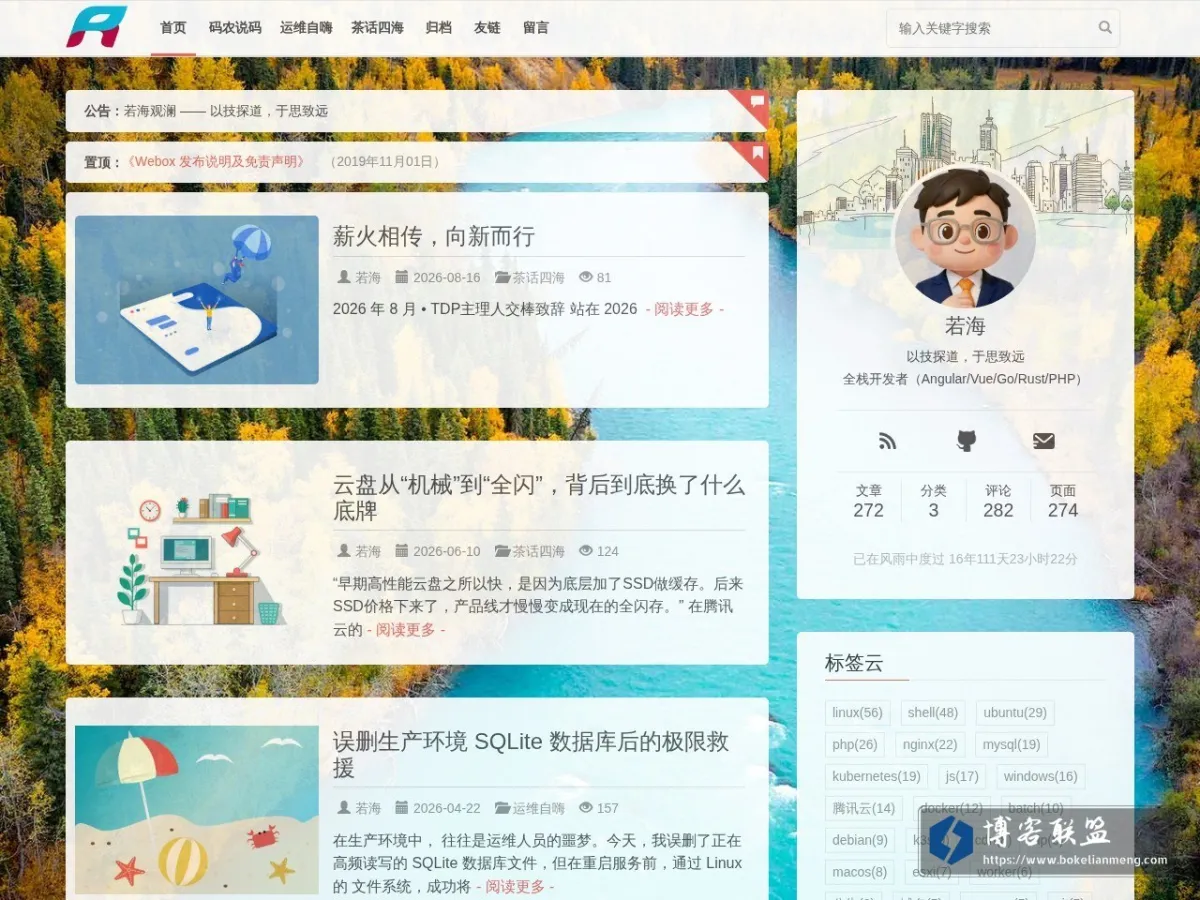Open the 留言 guestbook menu
The image size is (1200, 900).
point(536,28)
